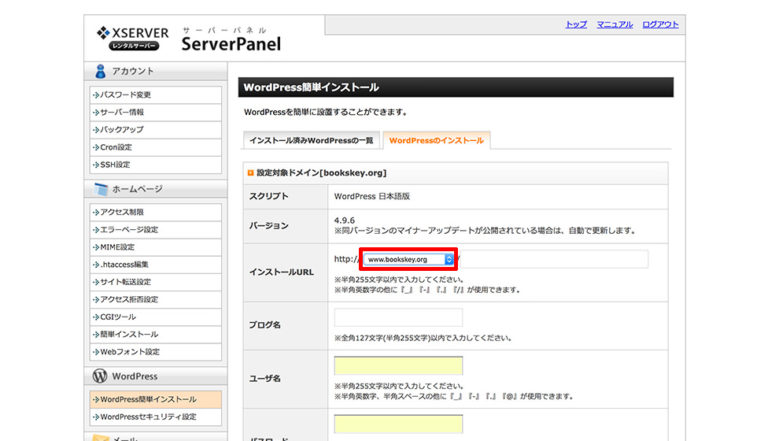
Task: Open アクセス拒否設定 in the sidebar
Action: coord(156,300)
